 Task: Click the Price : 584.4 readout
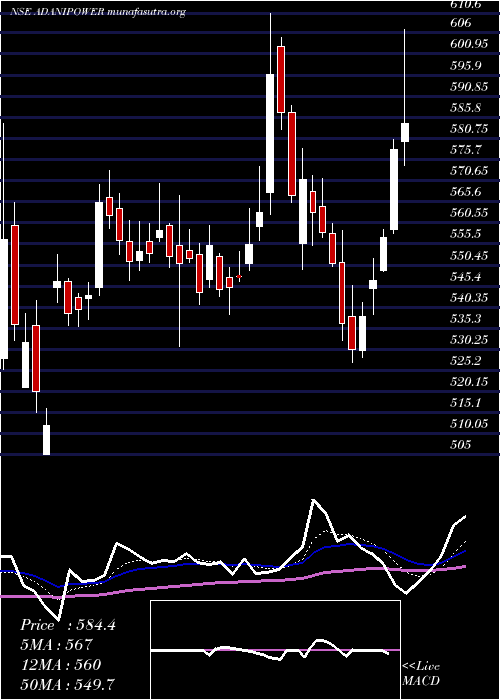coord(68,625)
